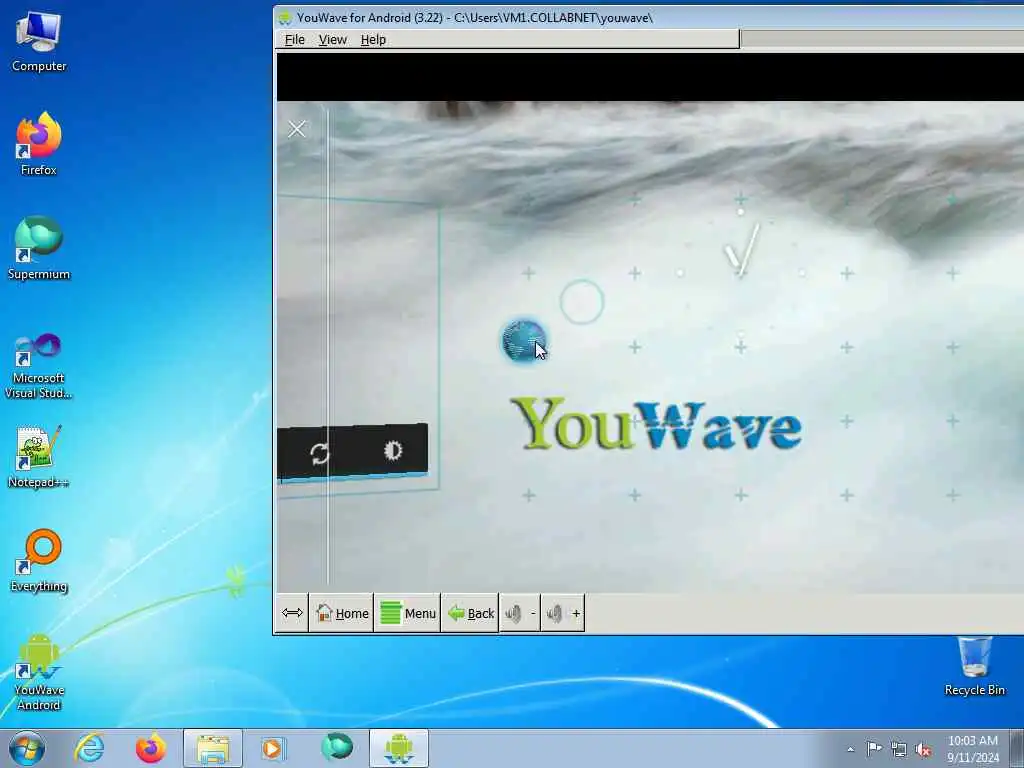Open the View menu in YouWave

332,40
